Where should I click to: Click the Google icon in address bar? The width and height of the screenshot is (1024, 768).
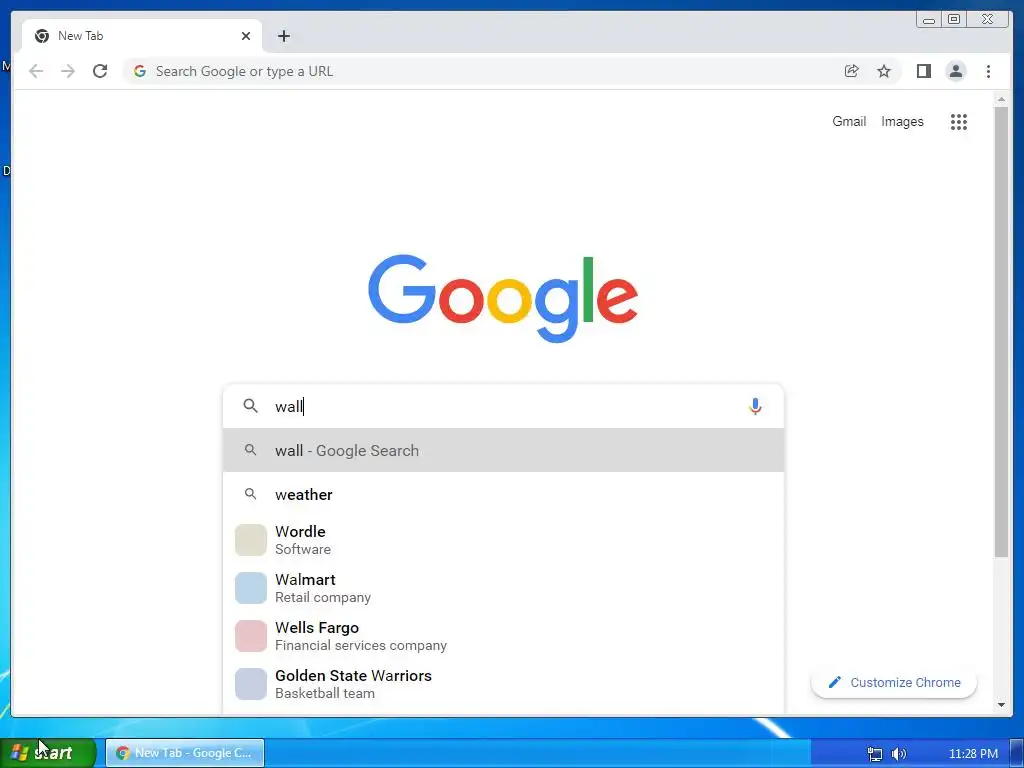pos(140,71)
